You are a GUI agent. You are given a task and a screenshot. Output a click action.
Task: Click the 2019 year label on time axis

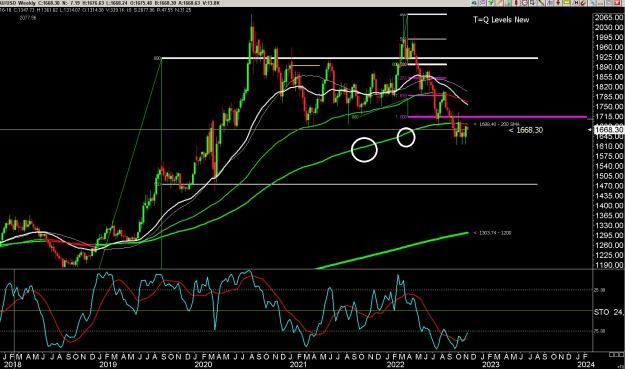click(x=108, y=365)
